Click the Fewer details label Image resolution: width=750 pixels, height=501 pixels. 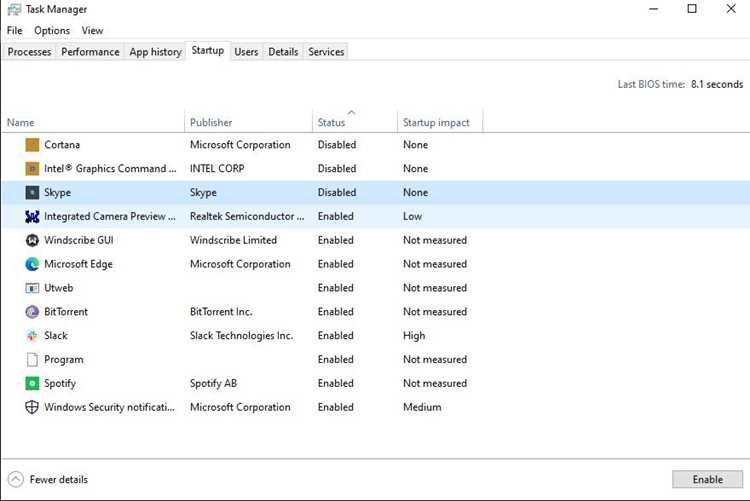tap(58, 479)
